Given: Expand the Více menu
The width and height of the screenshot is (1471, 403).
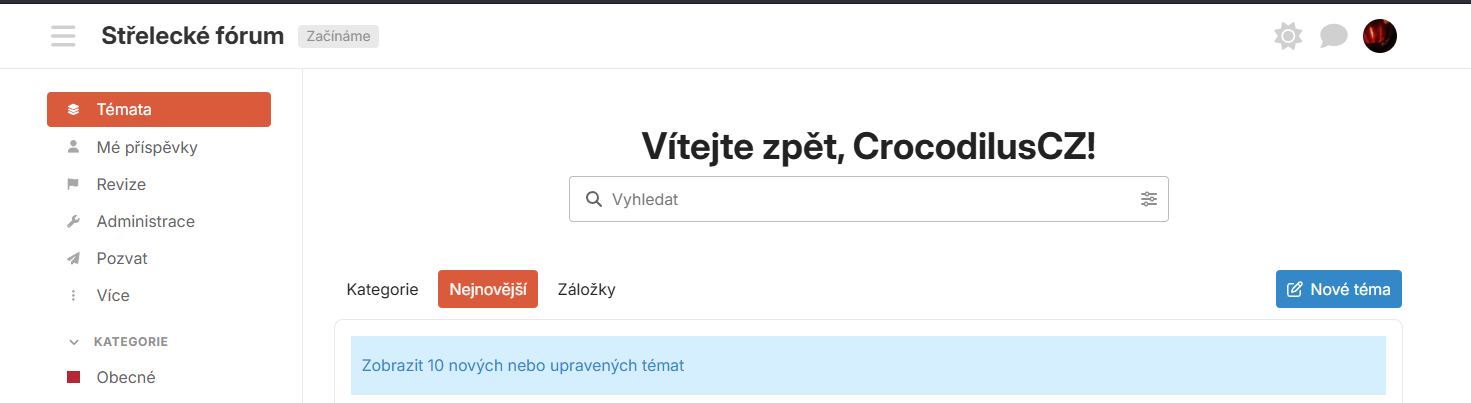Looking at the screenshot, I should [x=159, y=295].
